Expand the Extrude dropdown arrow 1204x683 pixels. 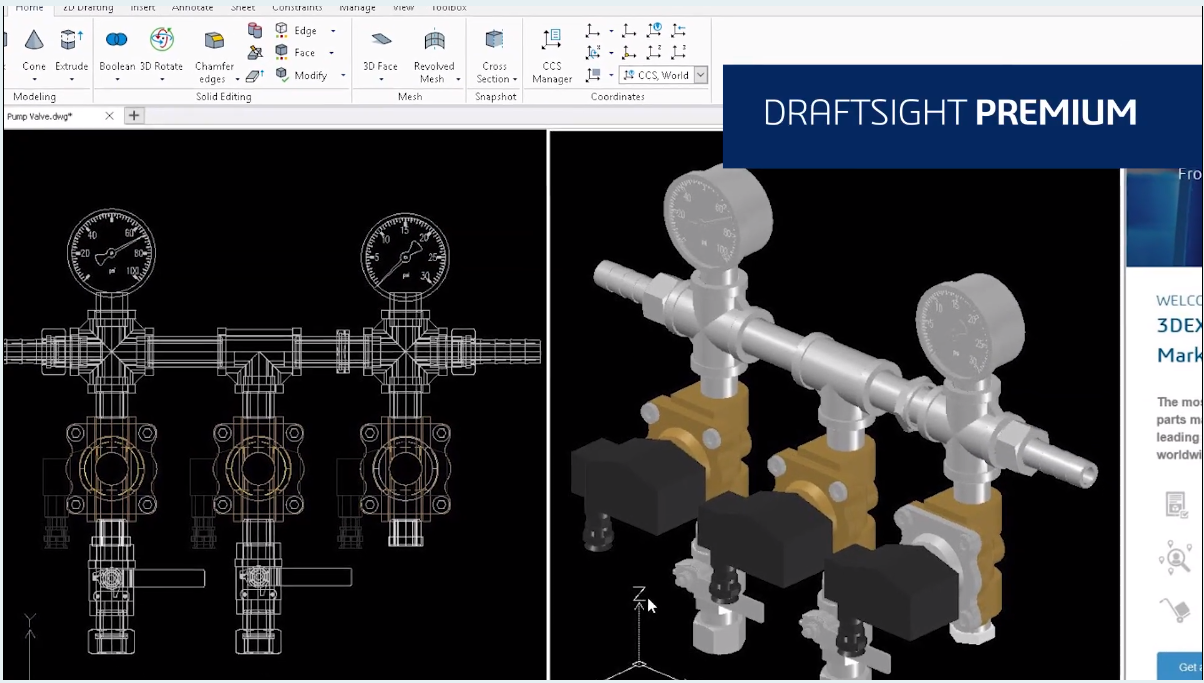71,79
